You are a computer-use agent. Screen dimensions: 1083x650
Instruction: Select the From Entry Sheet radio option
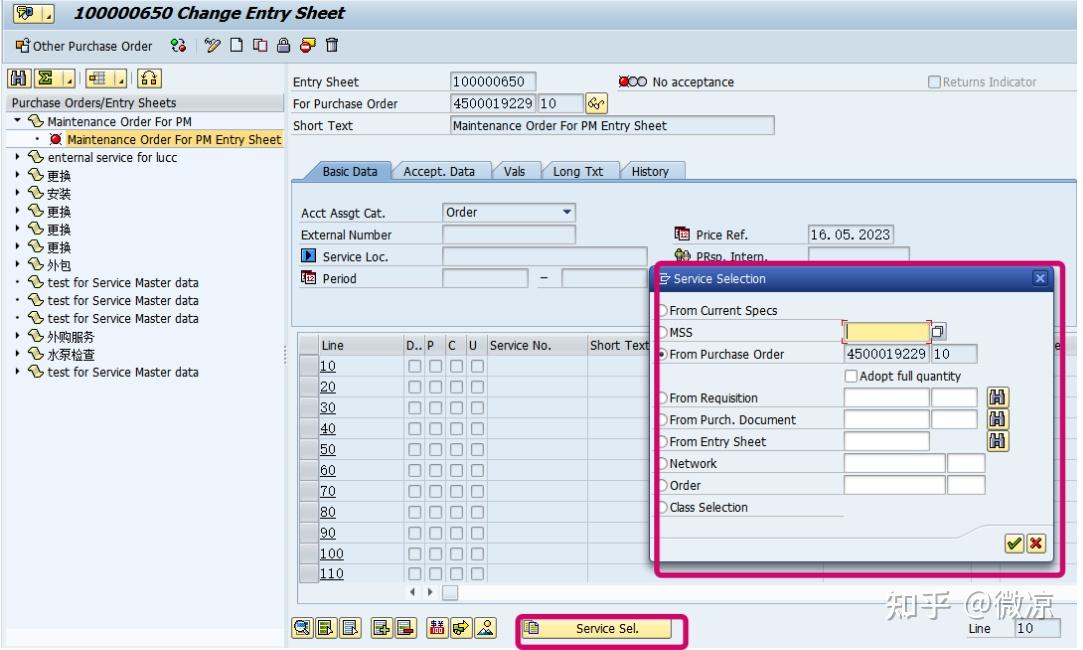point(663,441)
